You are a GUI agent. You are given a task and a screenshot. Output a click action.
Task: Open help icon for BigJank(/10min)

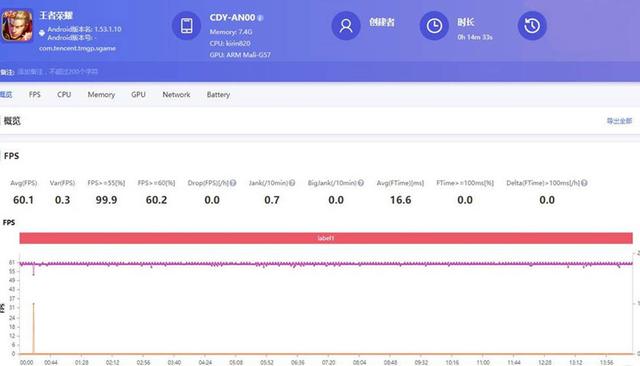[x=361, y=183]
